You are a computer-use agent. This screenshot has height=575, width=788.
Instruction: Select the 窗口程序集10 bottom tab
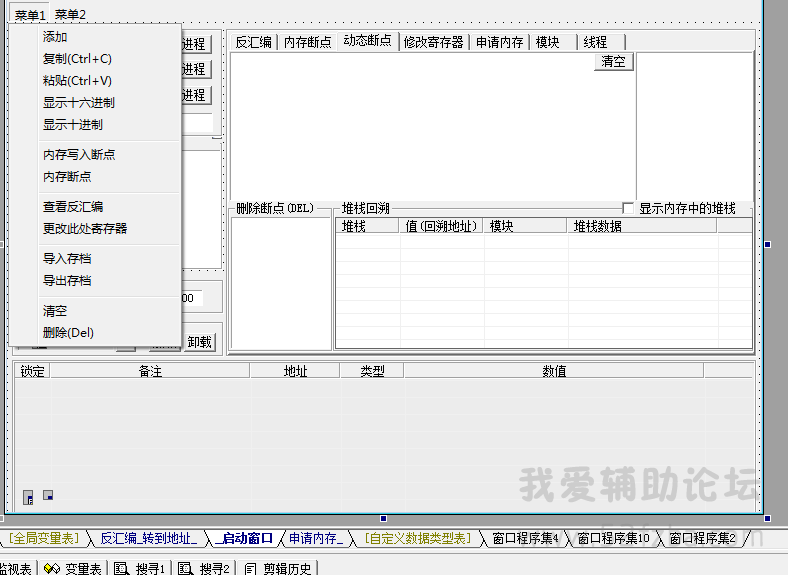point(613,539)
